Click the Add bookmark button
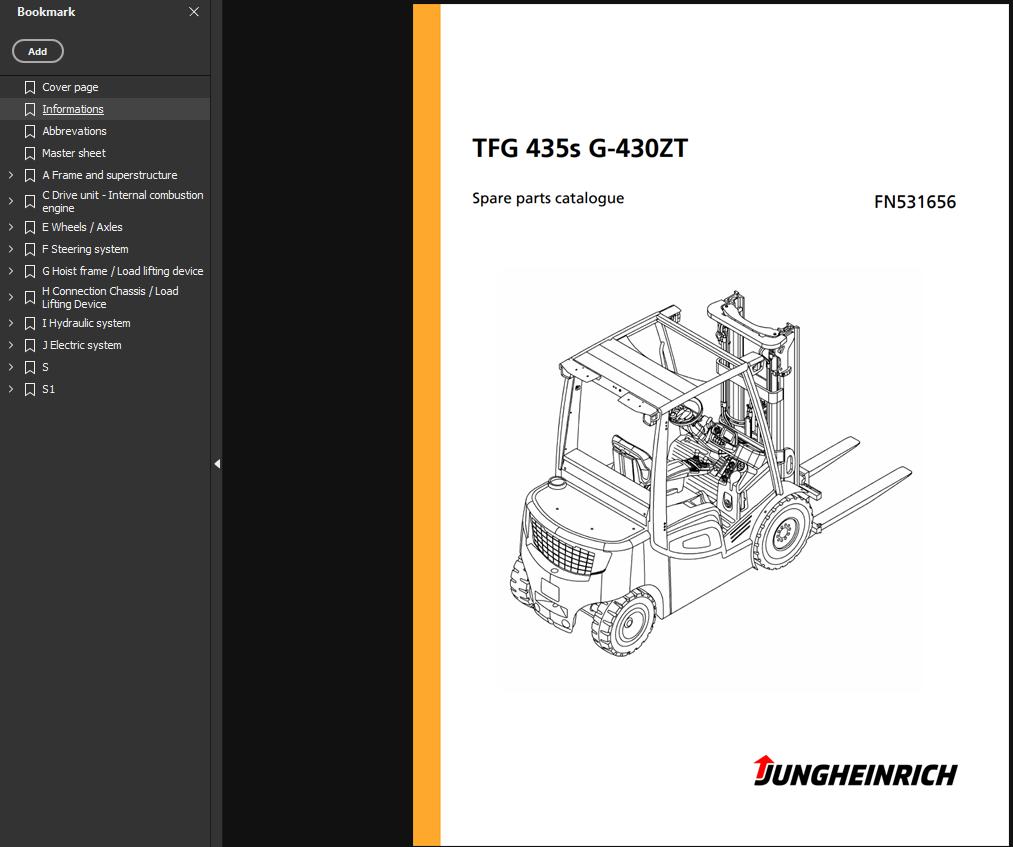Image resolution: width=1013 pixels, height=847 pixels. click(x=37, y=51)
